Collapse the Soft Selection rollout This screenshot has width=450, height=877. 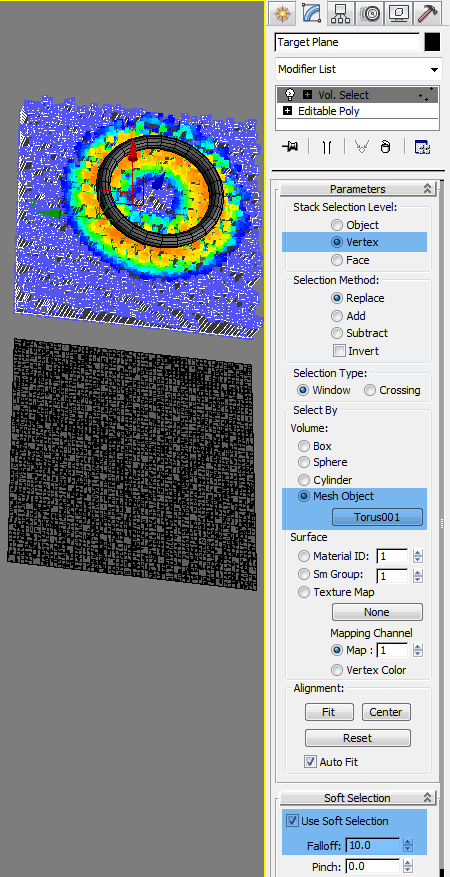tap(358, 798)
